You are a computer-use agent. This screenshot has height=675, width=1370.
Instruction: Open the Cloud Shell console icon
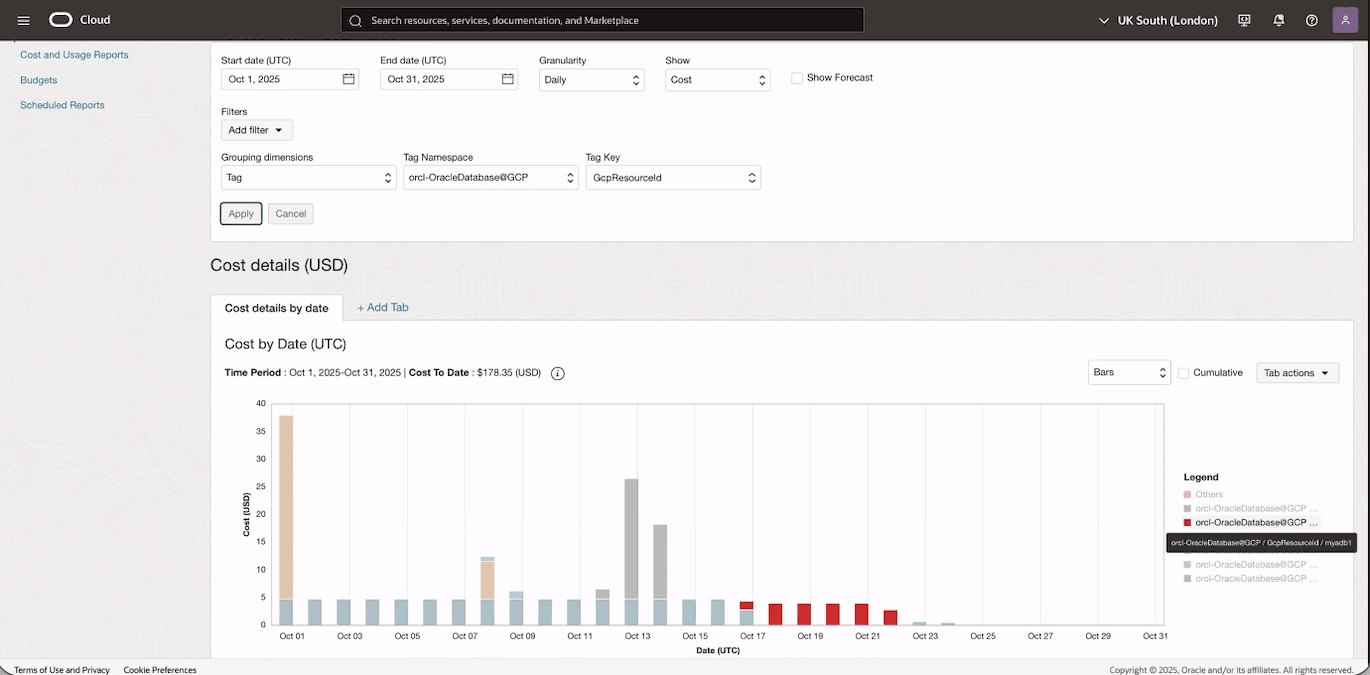pyautogui.click(x=1243, y=19)
